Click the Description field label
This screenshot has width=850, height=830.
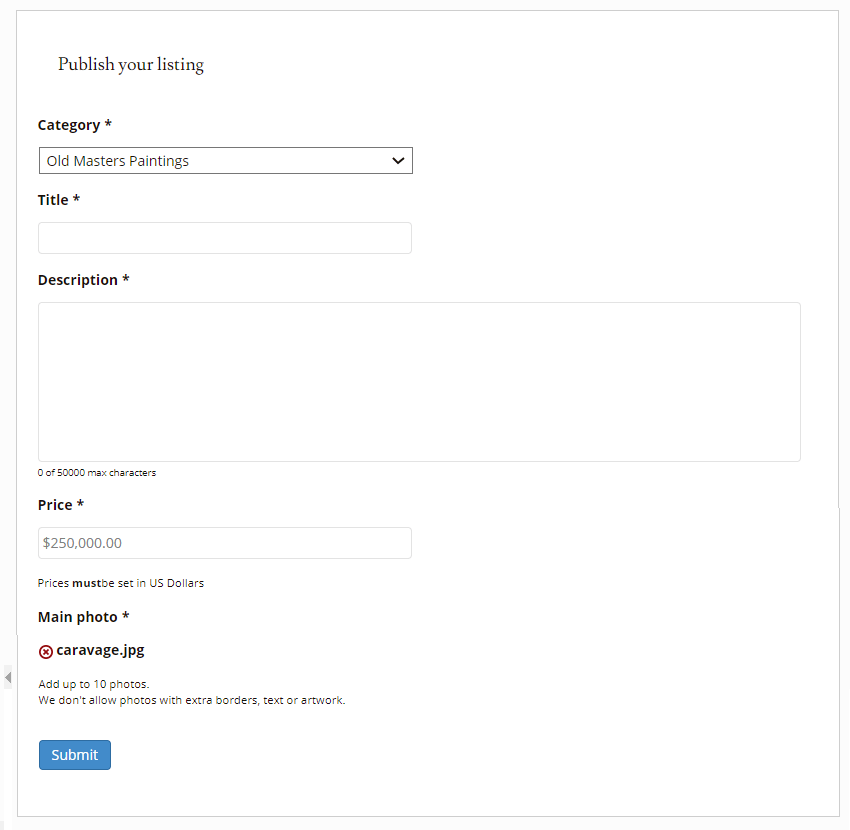(83, 280)
